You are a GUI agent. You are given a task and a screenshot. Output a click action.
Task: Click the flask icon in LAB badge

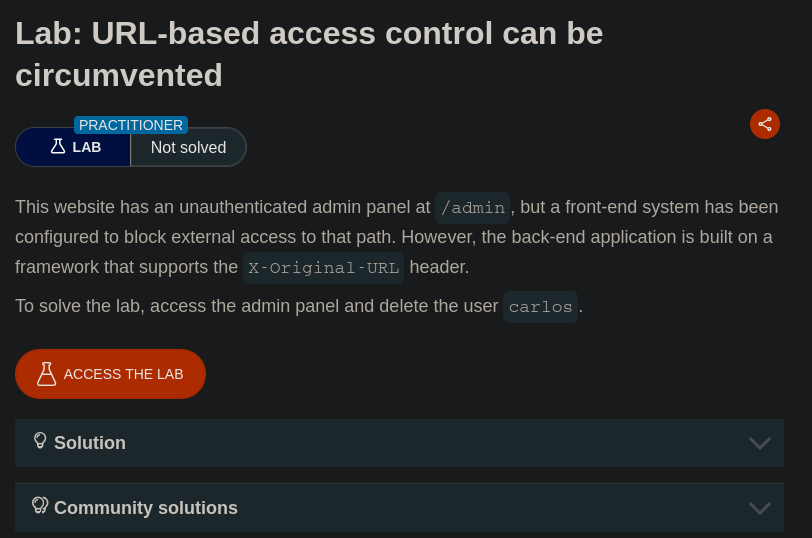58,147
